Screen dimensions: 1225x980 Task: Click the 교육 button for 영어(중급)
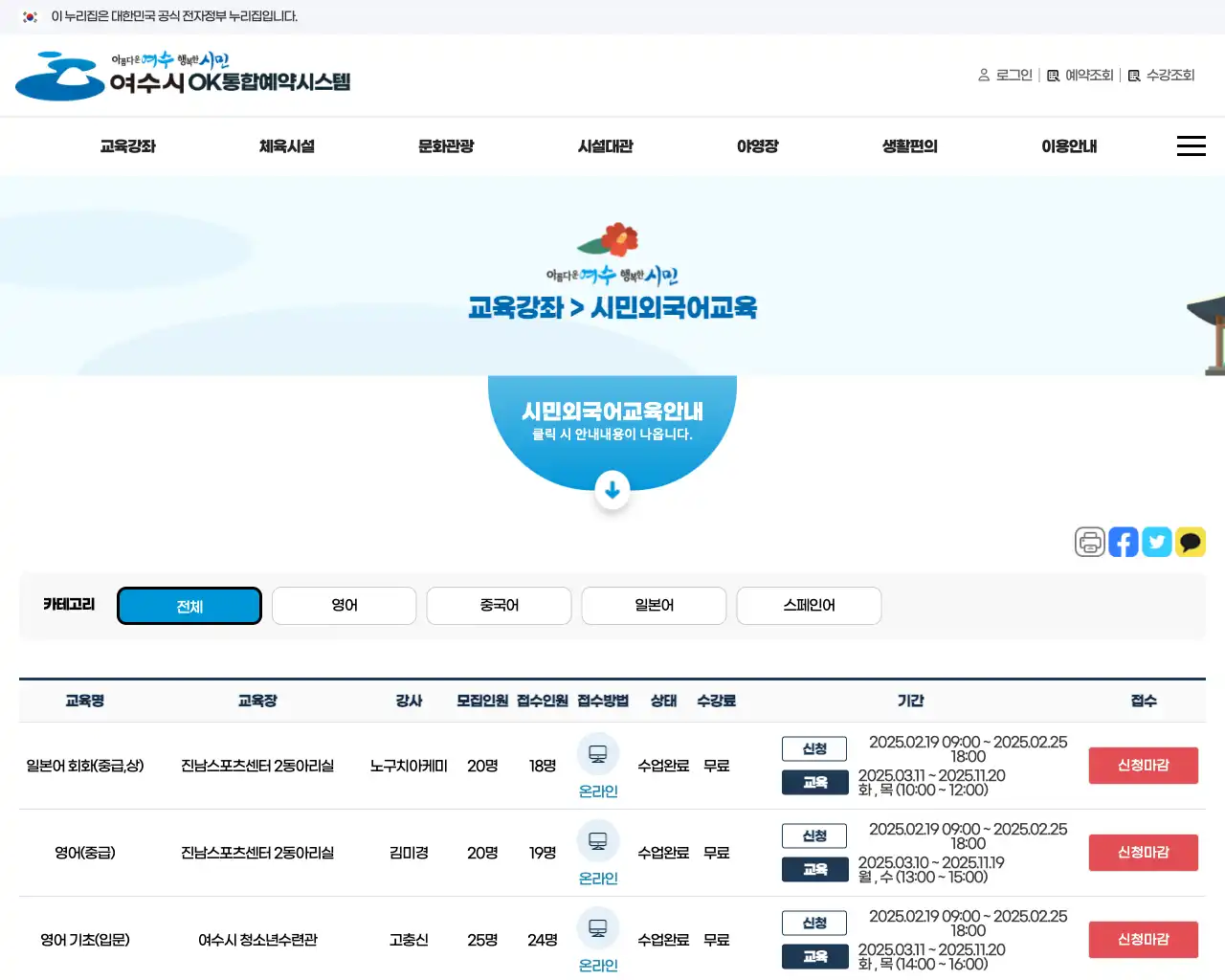tap(814, 869)
